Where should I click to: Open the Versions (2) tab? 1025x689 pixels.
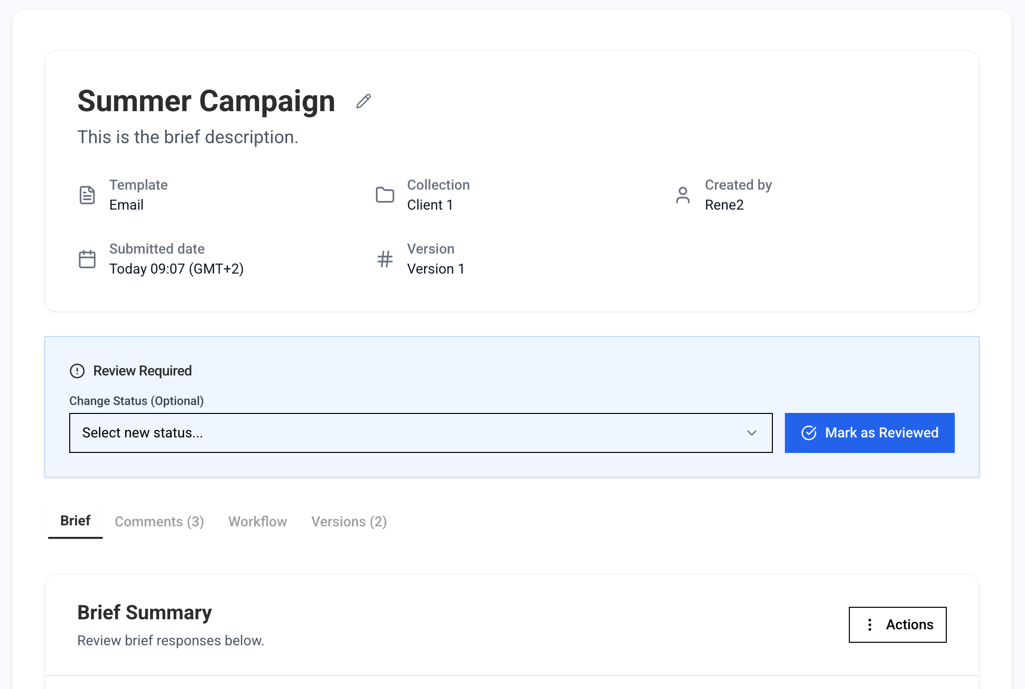(x=349, y=522)
